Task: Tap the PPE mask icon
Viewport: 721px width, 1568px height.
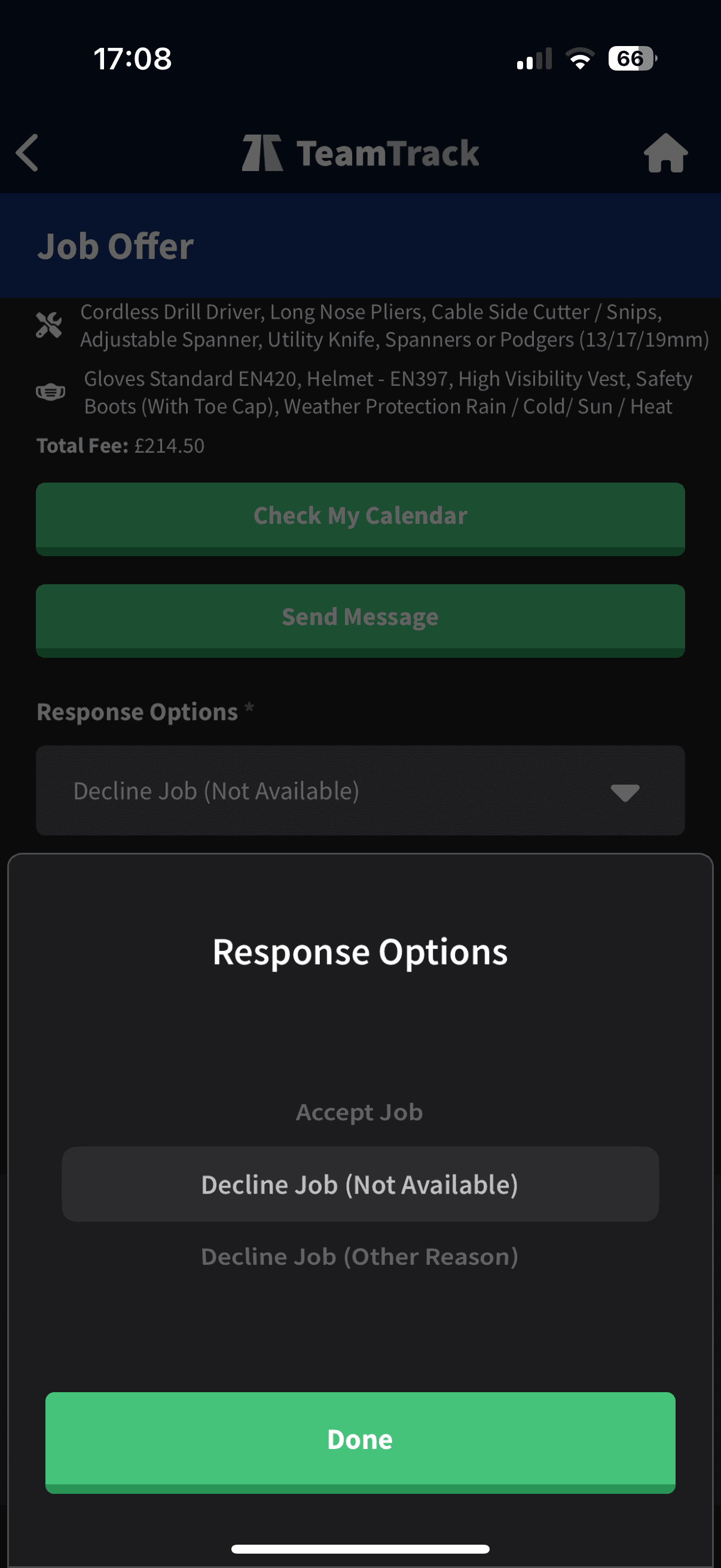Action: coord(50,392)
